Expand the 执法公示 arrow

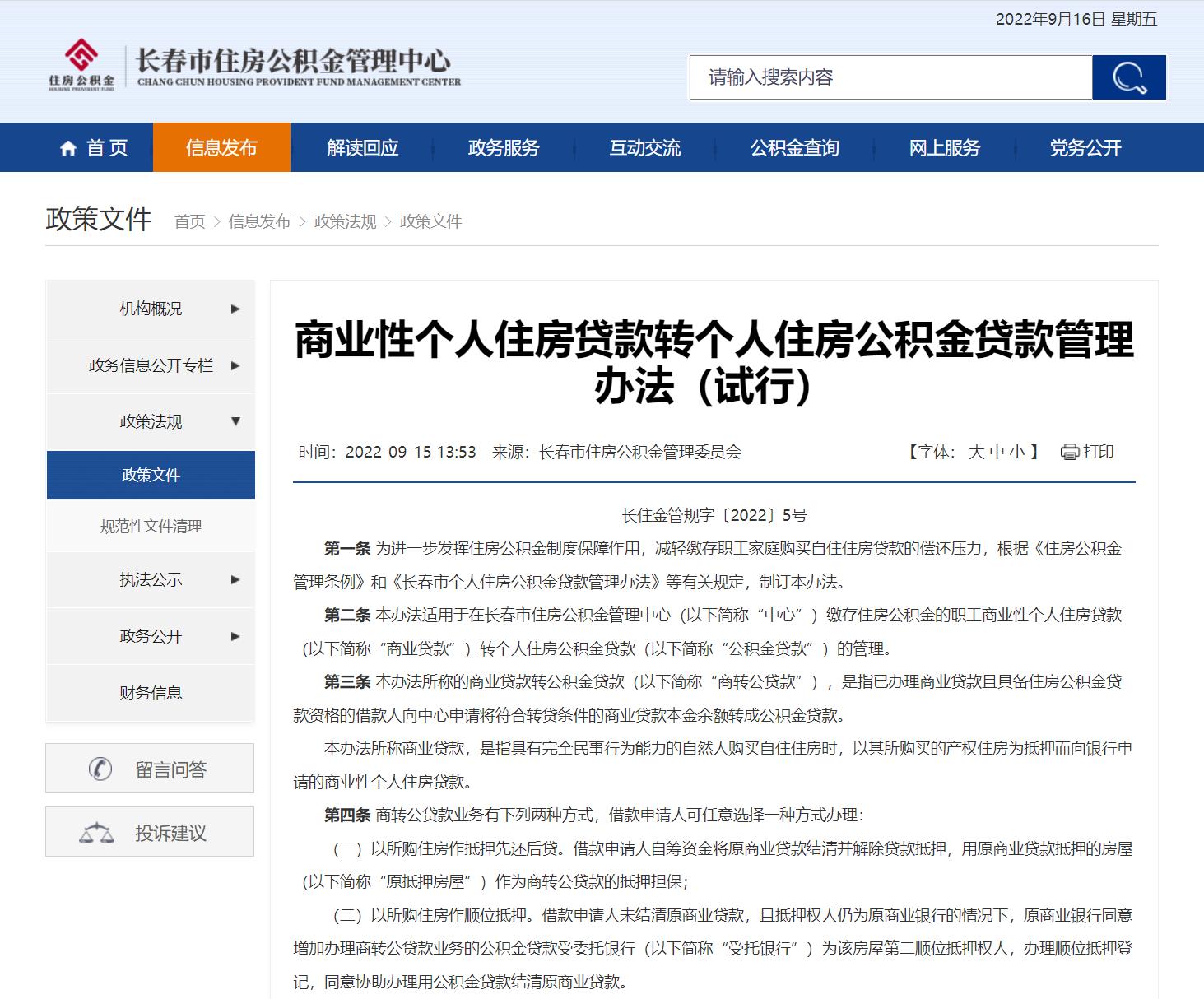(x=235, y=579)
